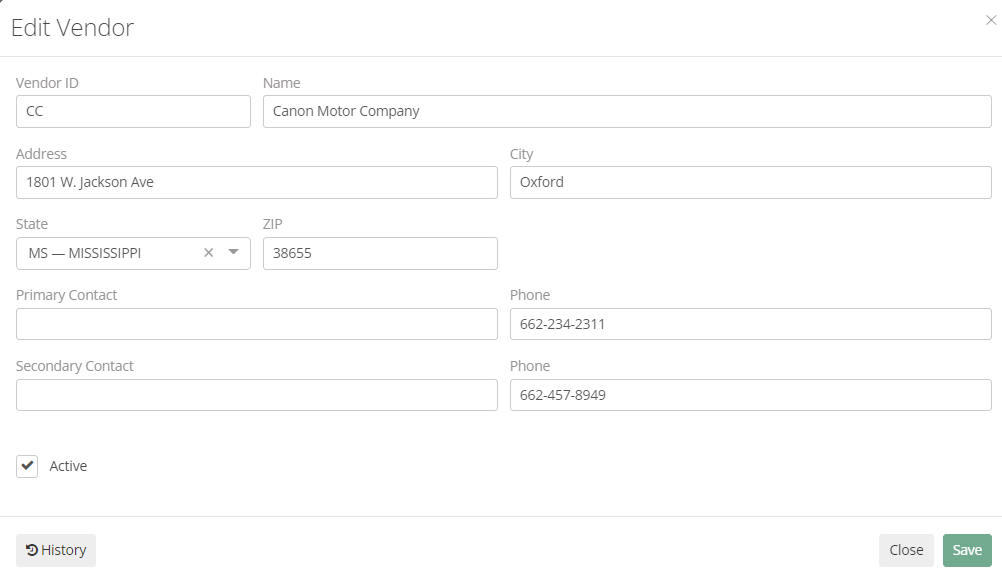
Task: Uncheck Active status for this vendor
Action: [27, 465]
